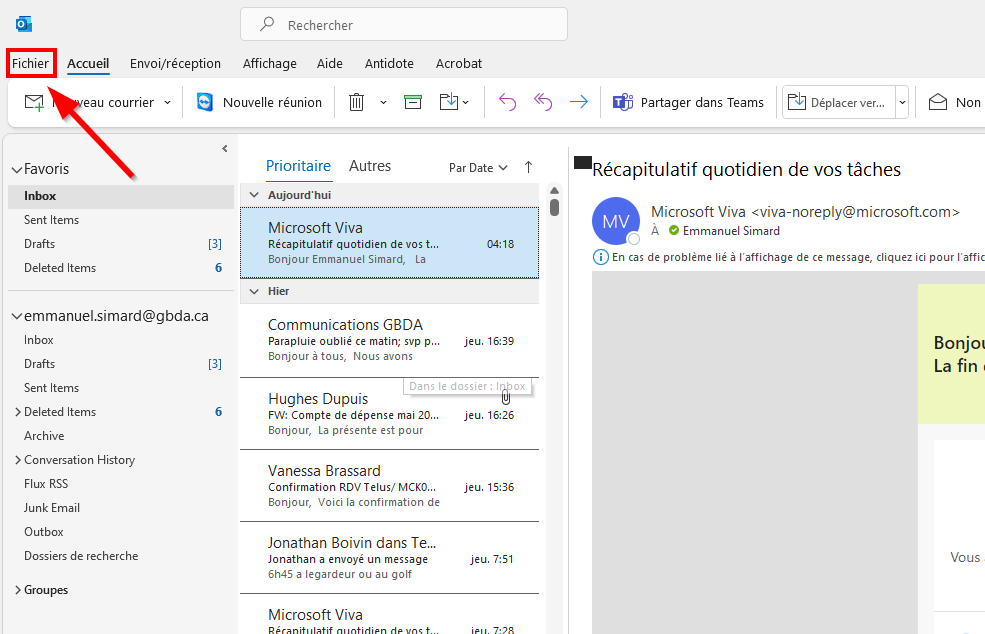Viewport: 985px width, 634px height.
Task: Click the move to folder icon
Action: click(x=449, y=101)
